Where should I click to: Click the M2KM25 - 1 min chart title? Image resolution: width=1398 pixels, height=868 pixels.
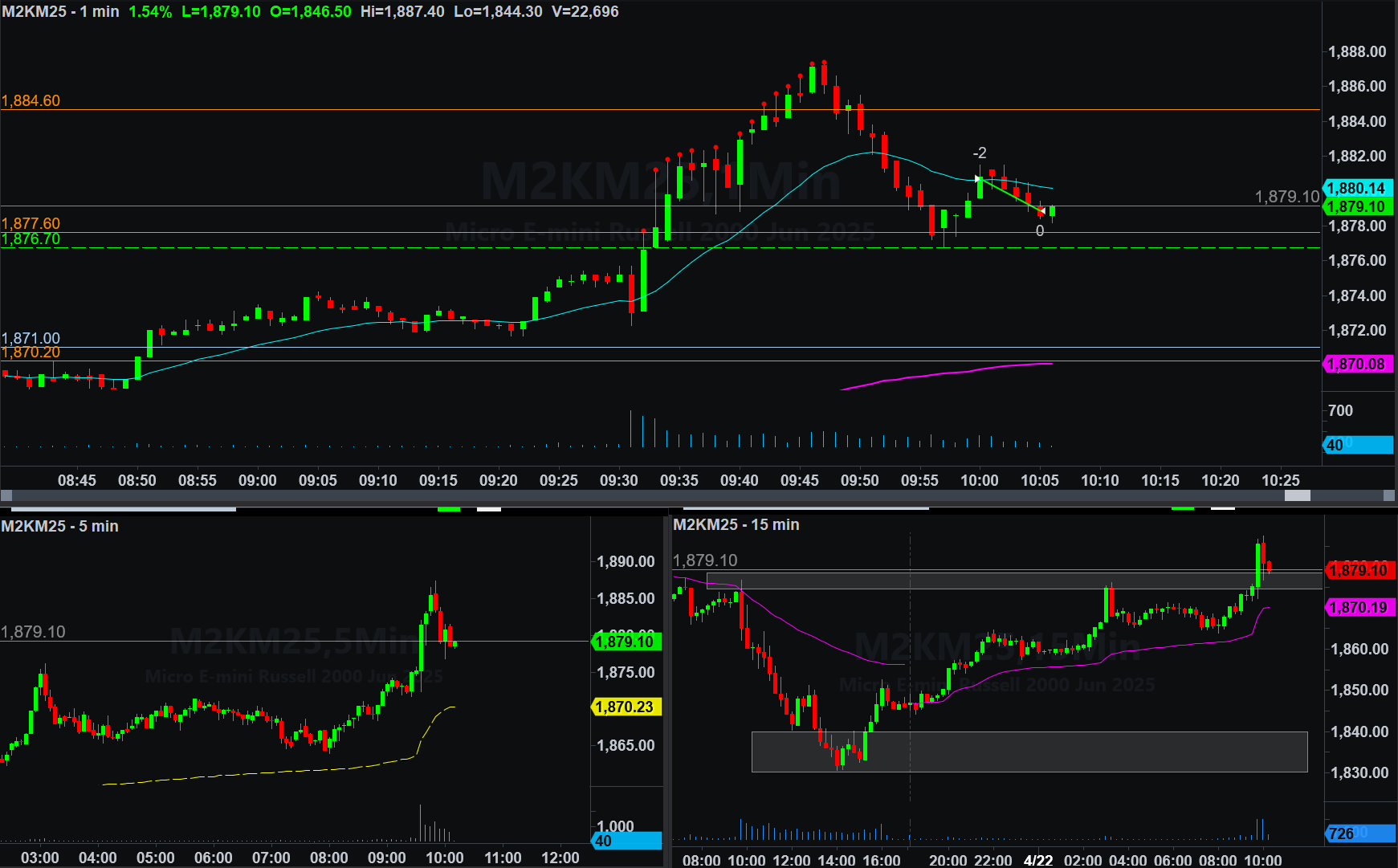point(60,11)
